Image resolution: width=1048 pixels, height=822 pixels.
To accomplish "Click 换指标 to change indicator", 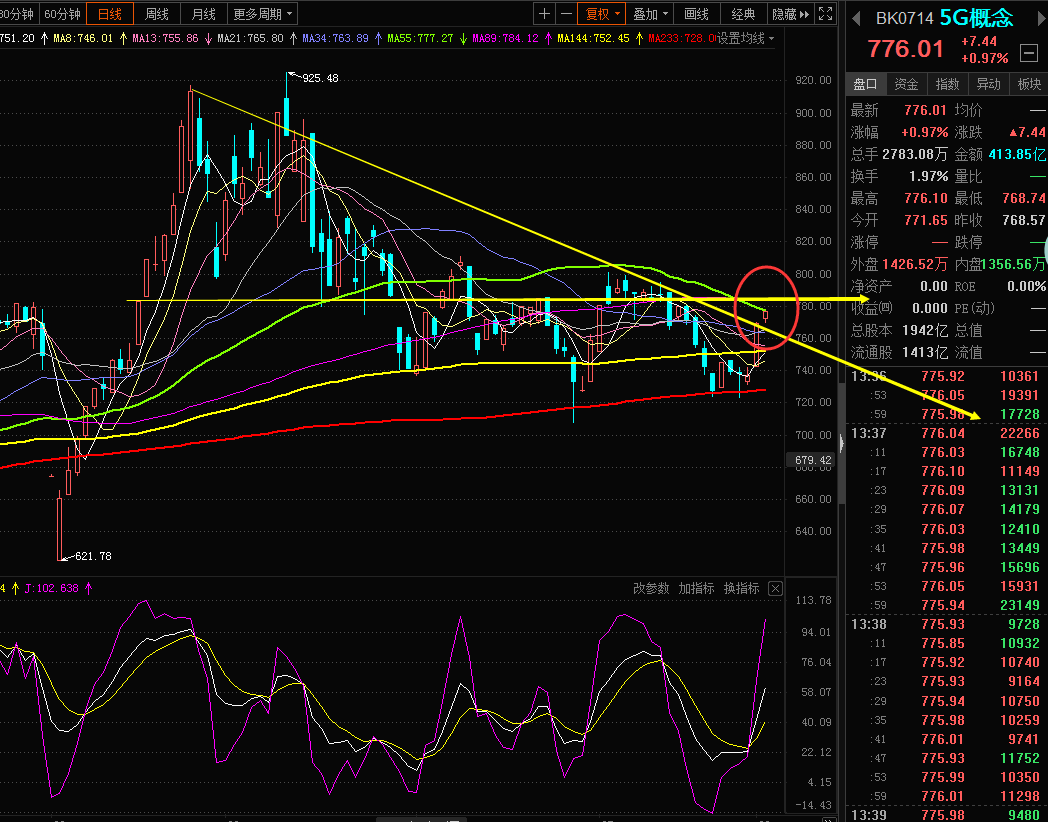I will (x=741, y=588).
